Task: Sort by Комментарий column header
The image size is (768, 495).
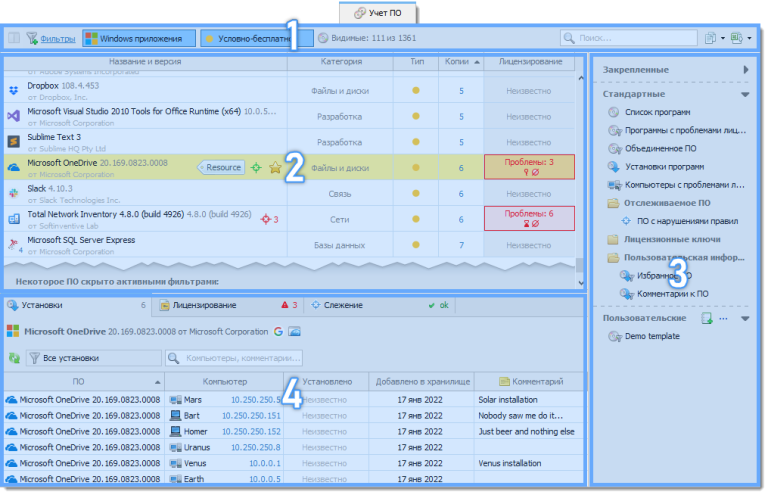Action: tap(530, 381)
